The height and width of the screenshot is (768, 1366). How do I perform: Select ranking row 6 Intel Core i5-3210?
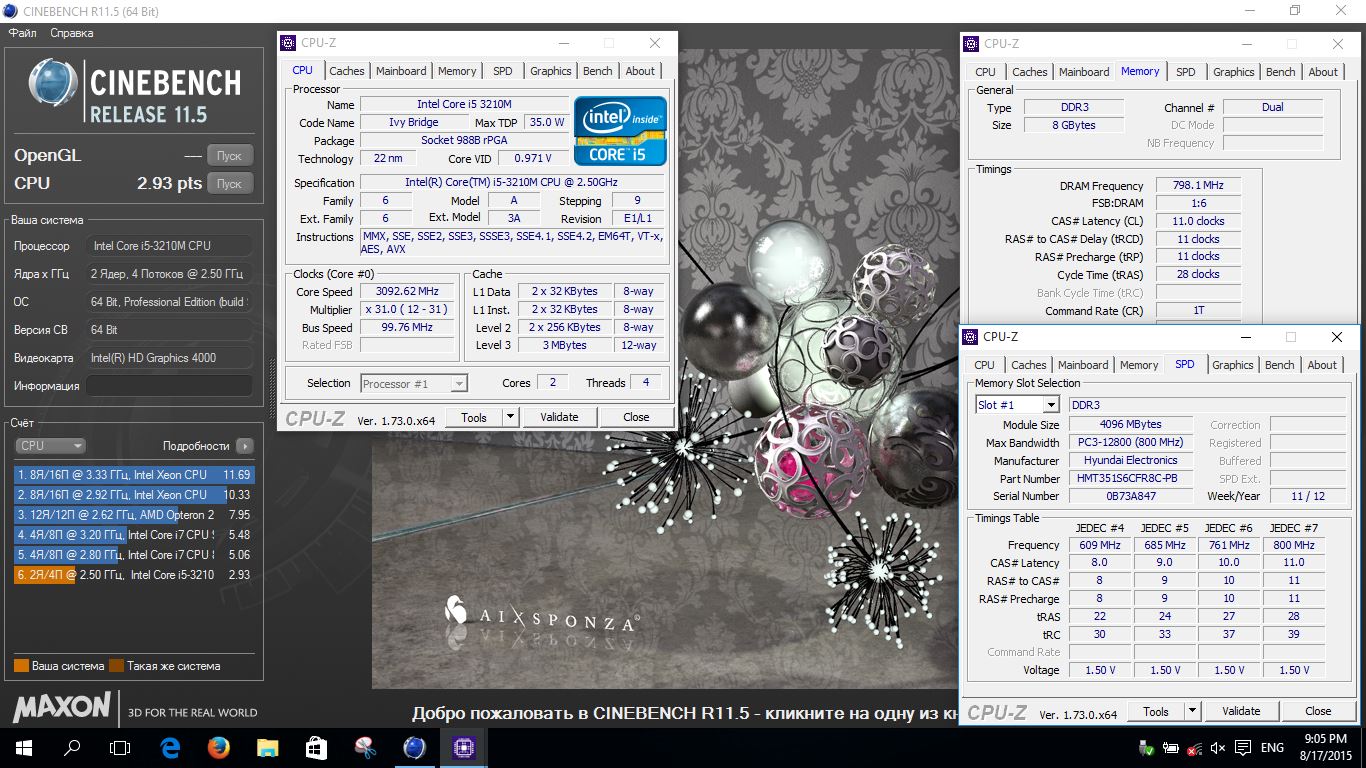pos(134,575)
